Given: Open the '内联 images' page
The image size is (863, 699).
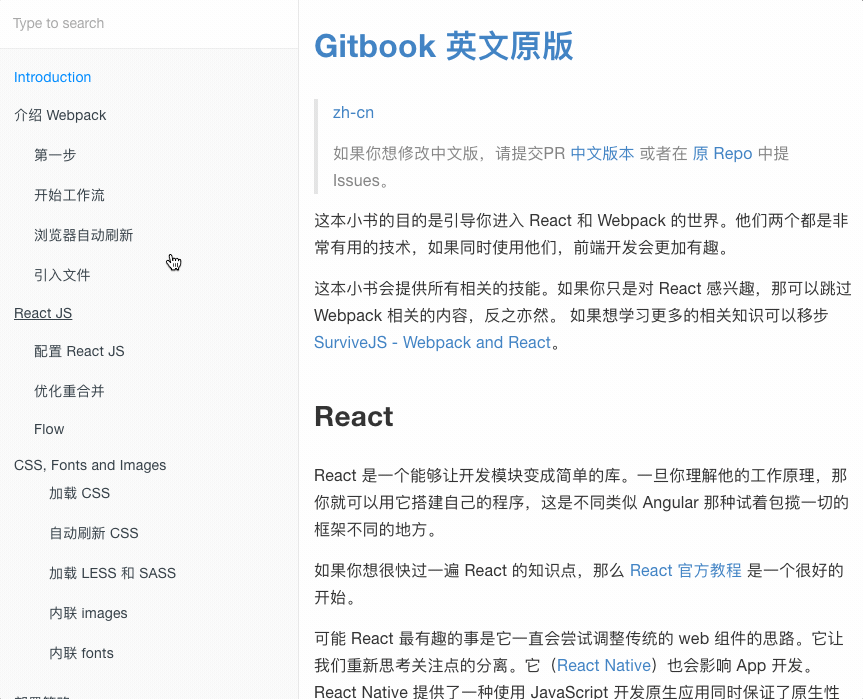Looking at the screenshot, I should [x=88, y=613].
